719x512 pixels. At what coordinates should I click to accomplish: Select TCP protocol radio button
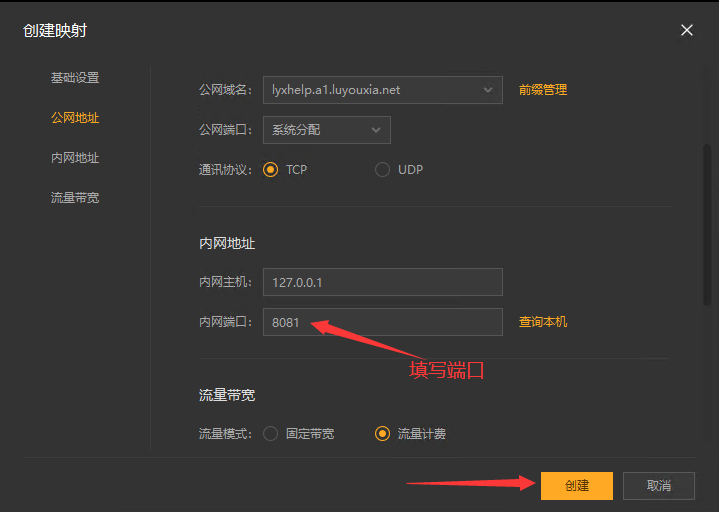(x=271, y=170)
